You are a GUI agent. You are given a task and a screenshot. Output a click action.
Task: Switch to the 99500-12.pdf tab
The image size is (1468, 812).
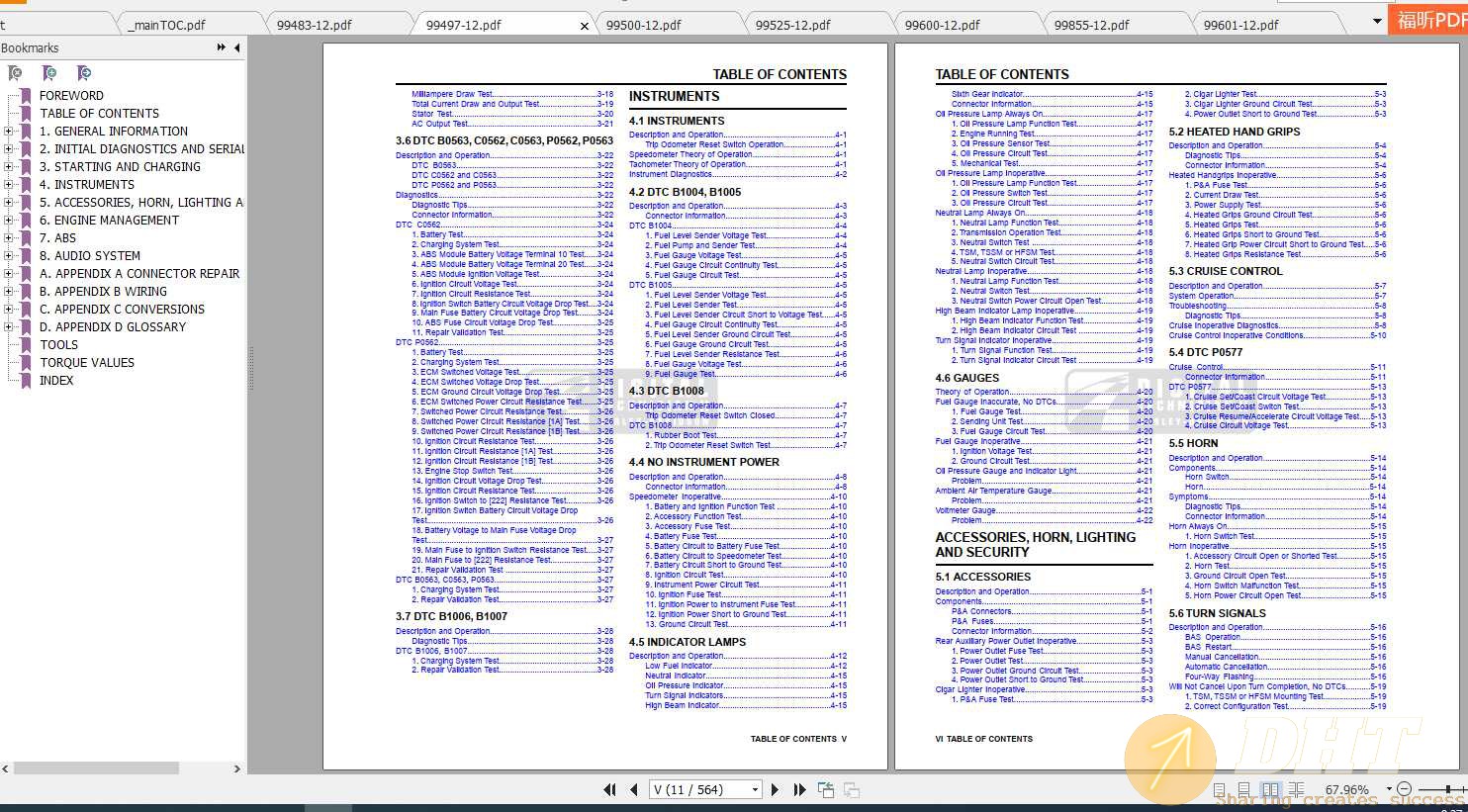[643, 25]
